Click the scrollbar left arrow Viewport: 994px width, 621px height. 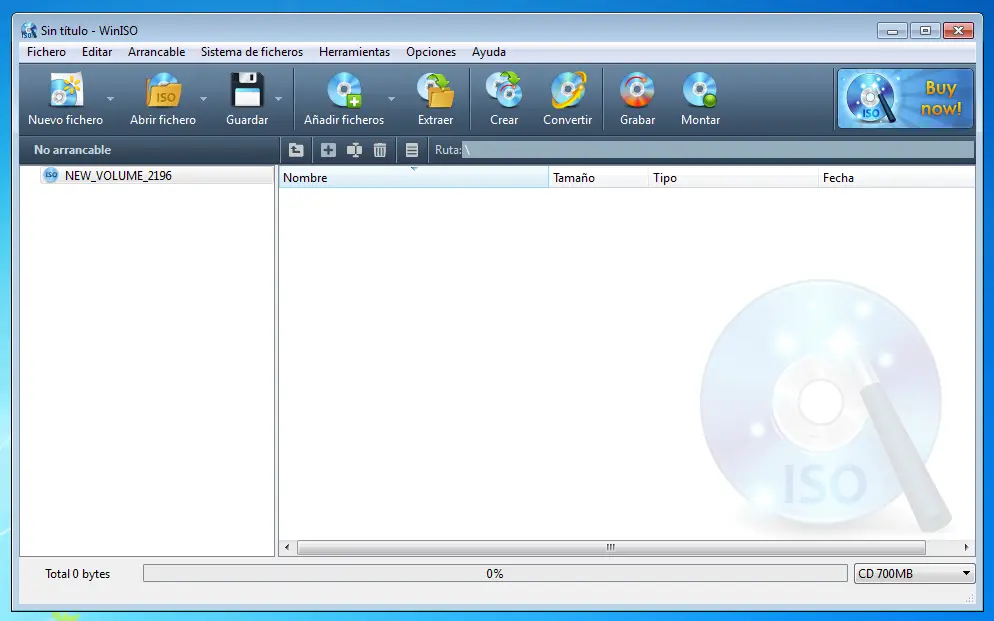tap(287, 547)
